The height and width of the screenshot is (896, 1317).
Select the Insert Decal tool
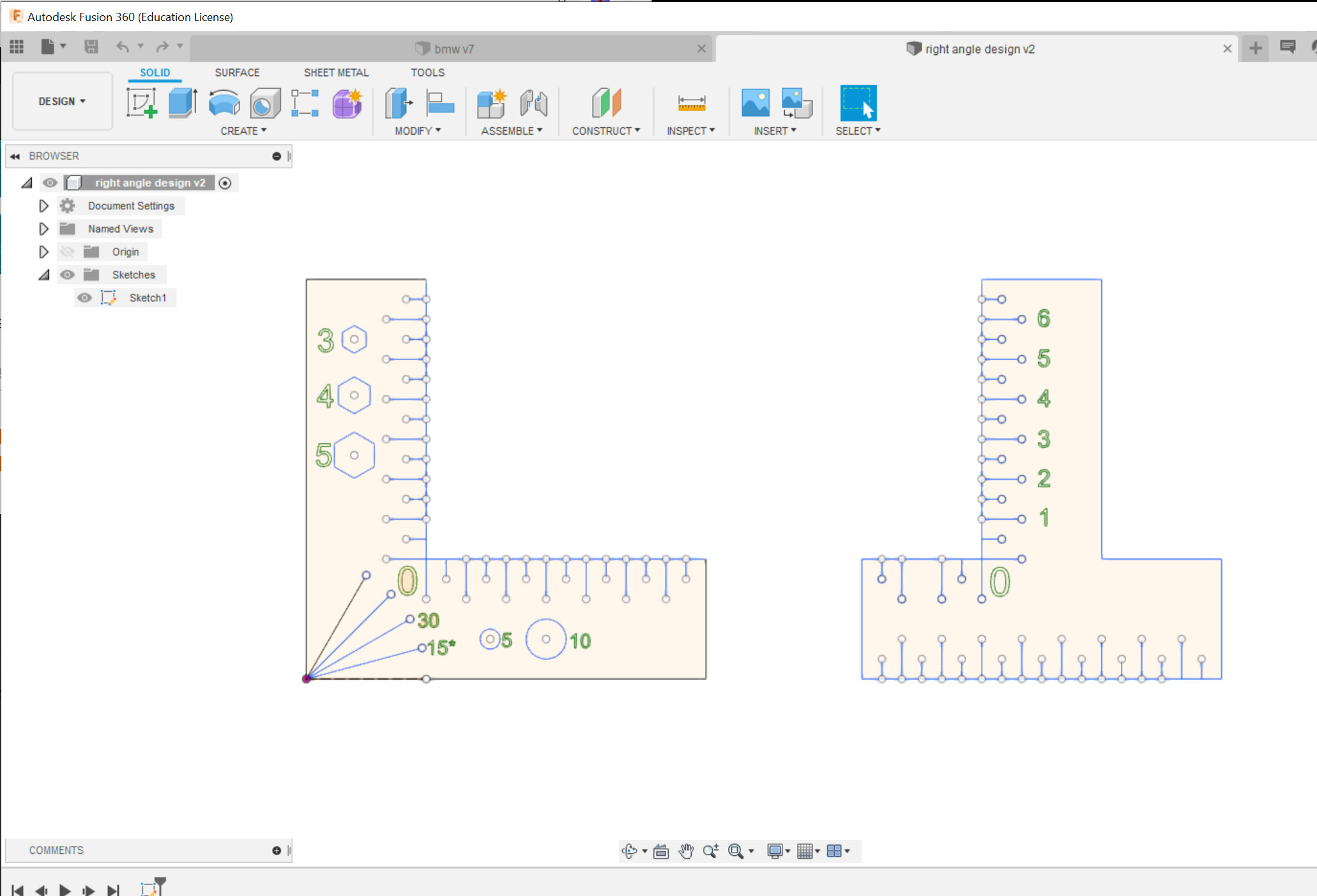click(x=756, y=103)
